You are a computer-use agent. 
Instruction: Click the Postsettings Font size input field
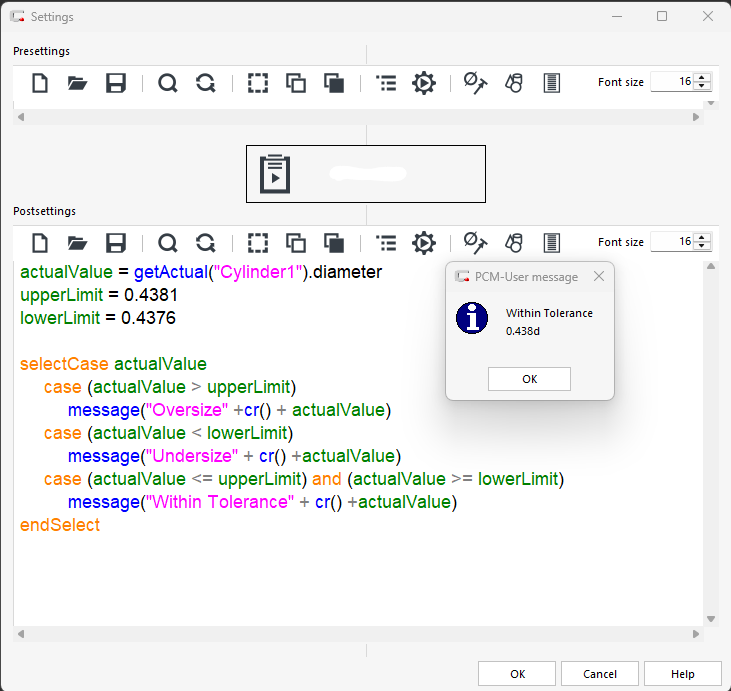(671, 242)
